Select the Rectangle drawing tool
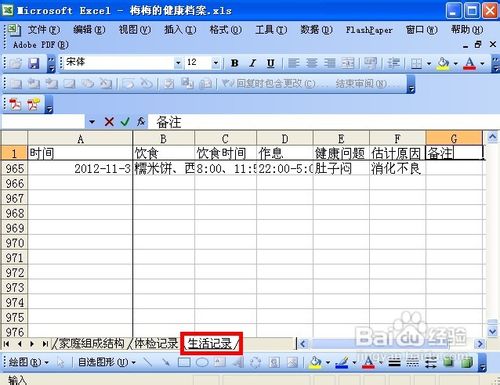The image size is (500, 385). point(184,362)
